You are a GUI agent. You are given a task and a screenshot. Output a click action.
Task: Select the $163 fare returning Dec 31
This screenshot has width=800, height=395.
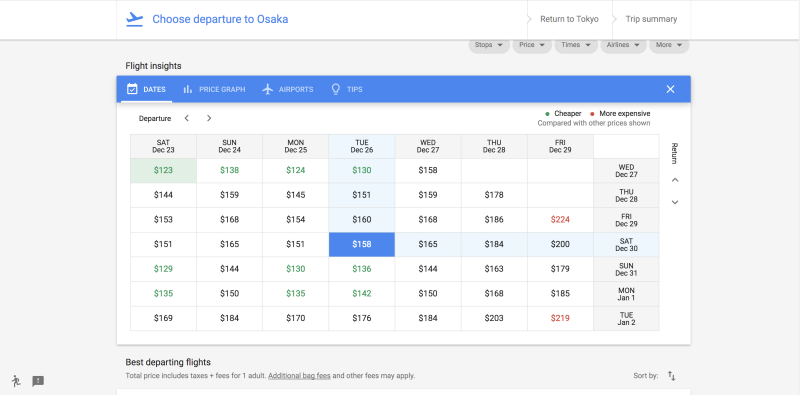pyautogui.click(x=494, y=269)
